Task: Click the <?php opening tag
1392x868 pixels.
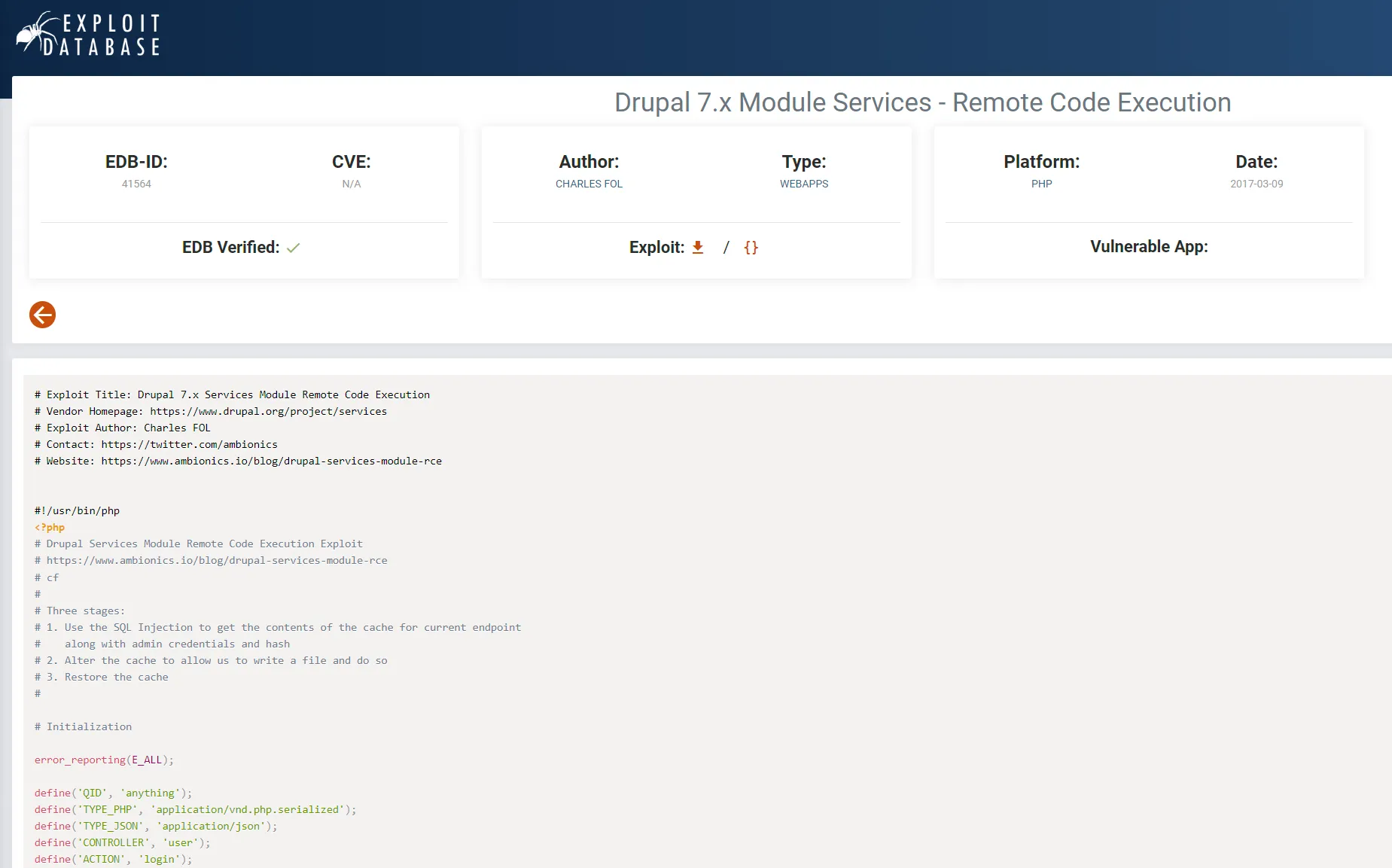Action: [50, 527]
